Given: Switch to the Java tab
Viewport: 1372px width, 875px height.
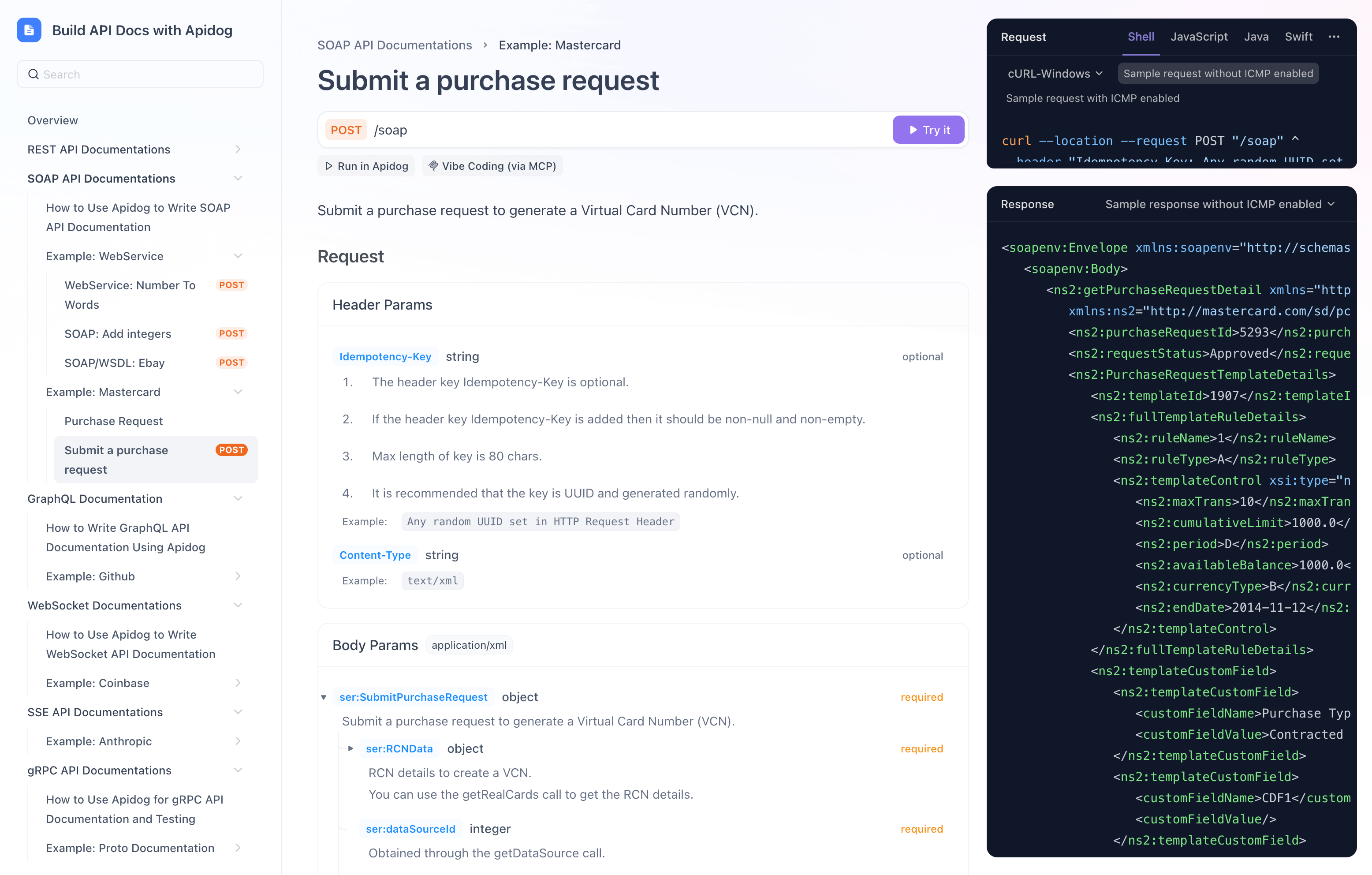Looking at the screenshot, I should [x=1256, y=37].
